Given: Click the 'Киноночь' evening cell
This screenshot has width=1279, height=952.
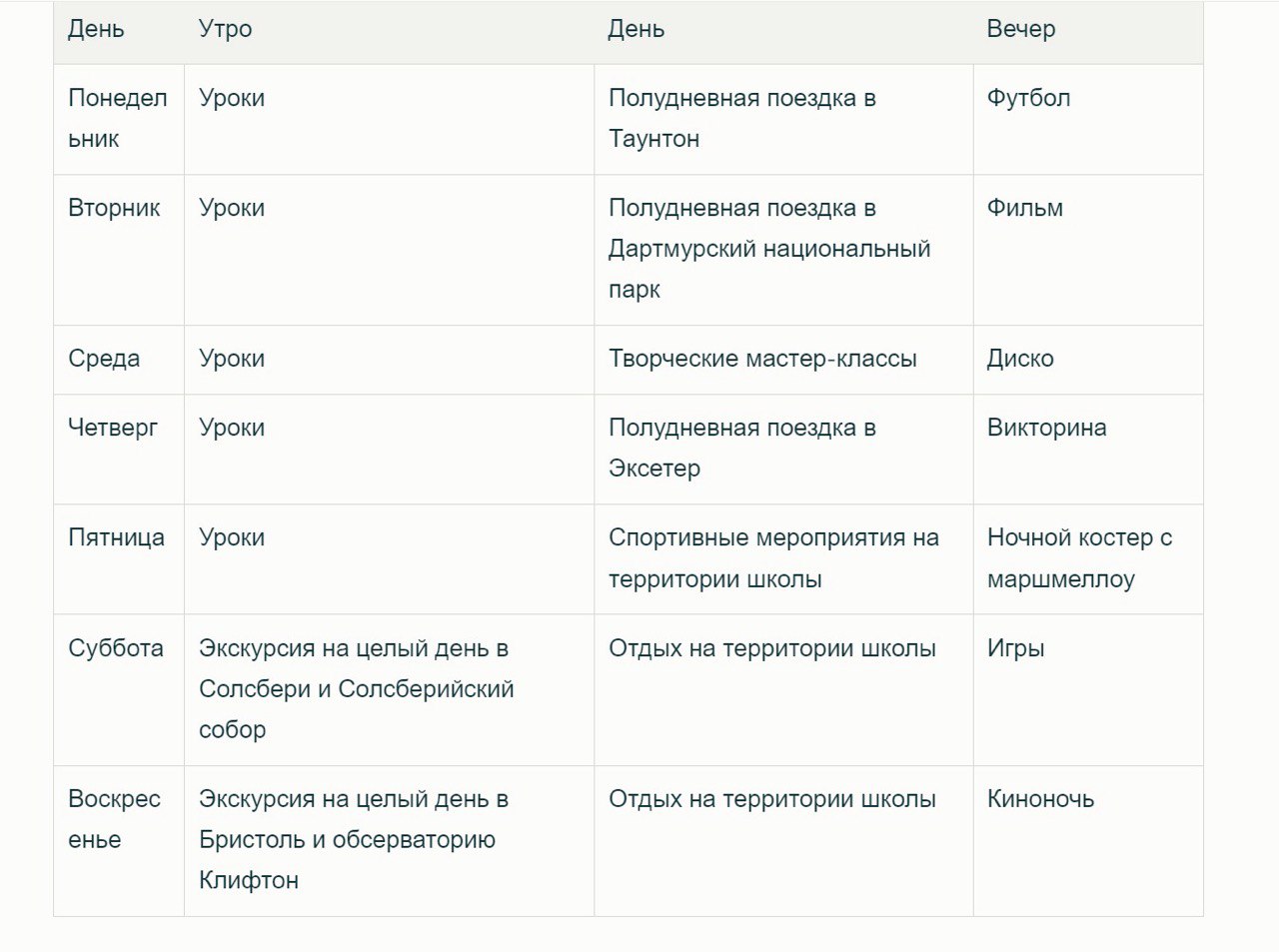Looking at the screenshot, I should [x=1088, y=841].
